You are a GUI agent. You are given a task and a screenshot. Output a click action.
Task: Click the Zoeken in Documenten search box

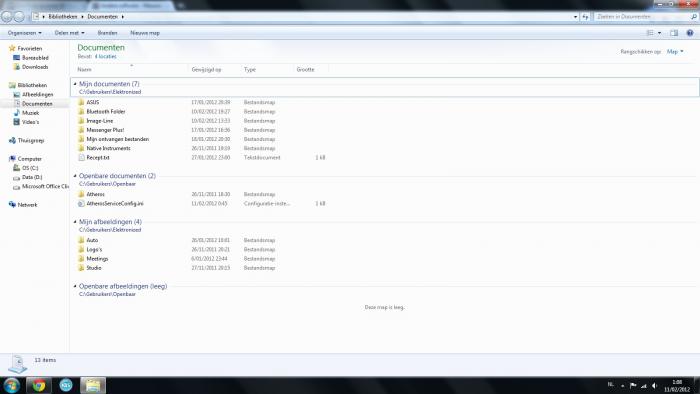[x=642, y=17]
